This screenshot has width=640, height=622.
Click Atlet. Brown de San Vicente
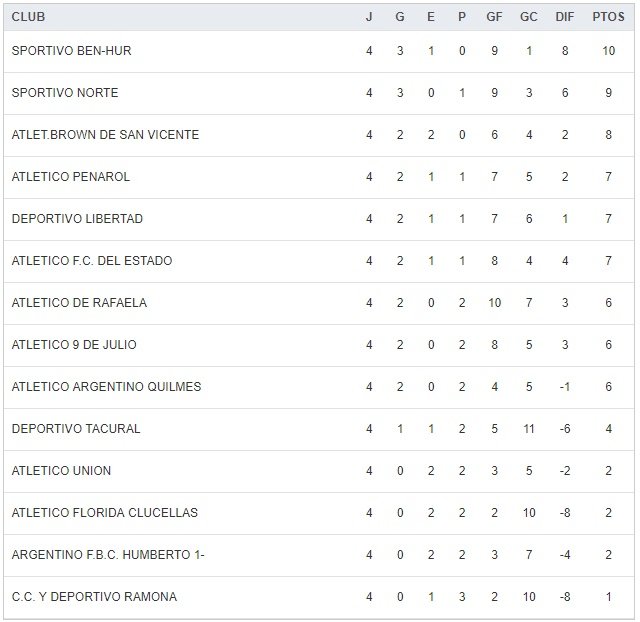105,135
